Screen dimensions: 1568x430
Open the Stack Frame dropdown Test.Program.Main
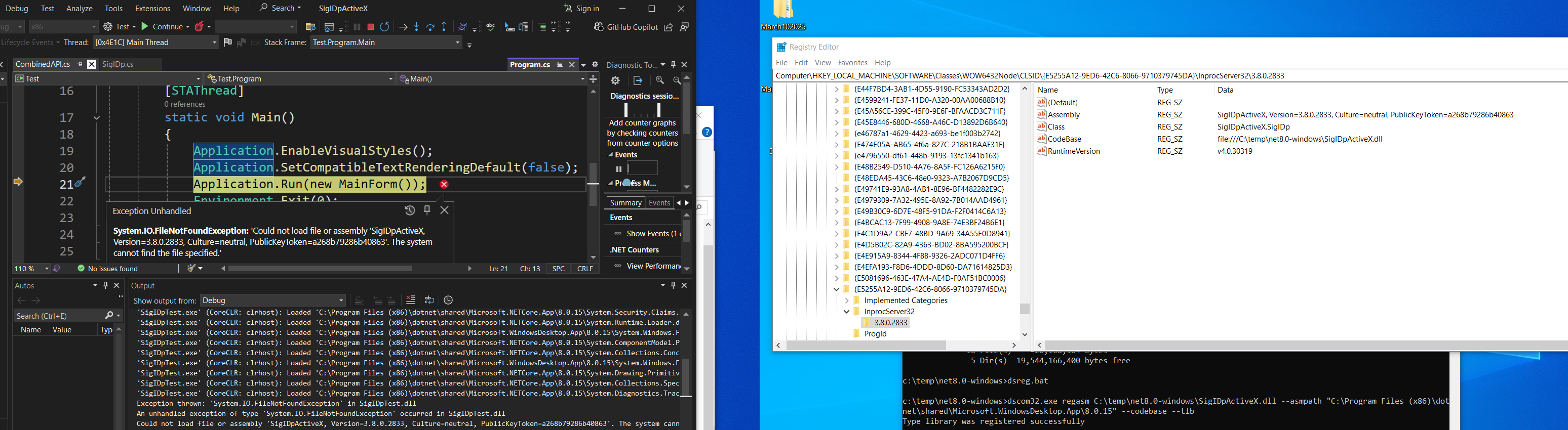(387, 42)
